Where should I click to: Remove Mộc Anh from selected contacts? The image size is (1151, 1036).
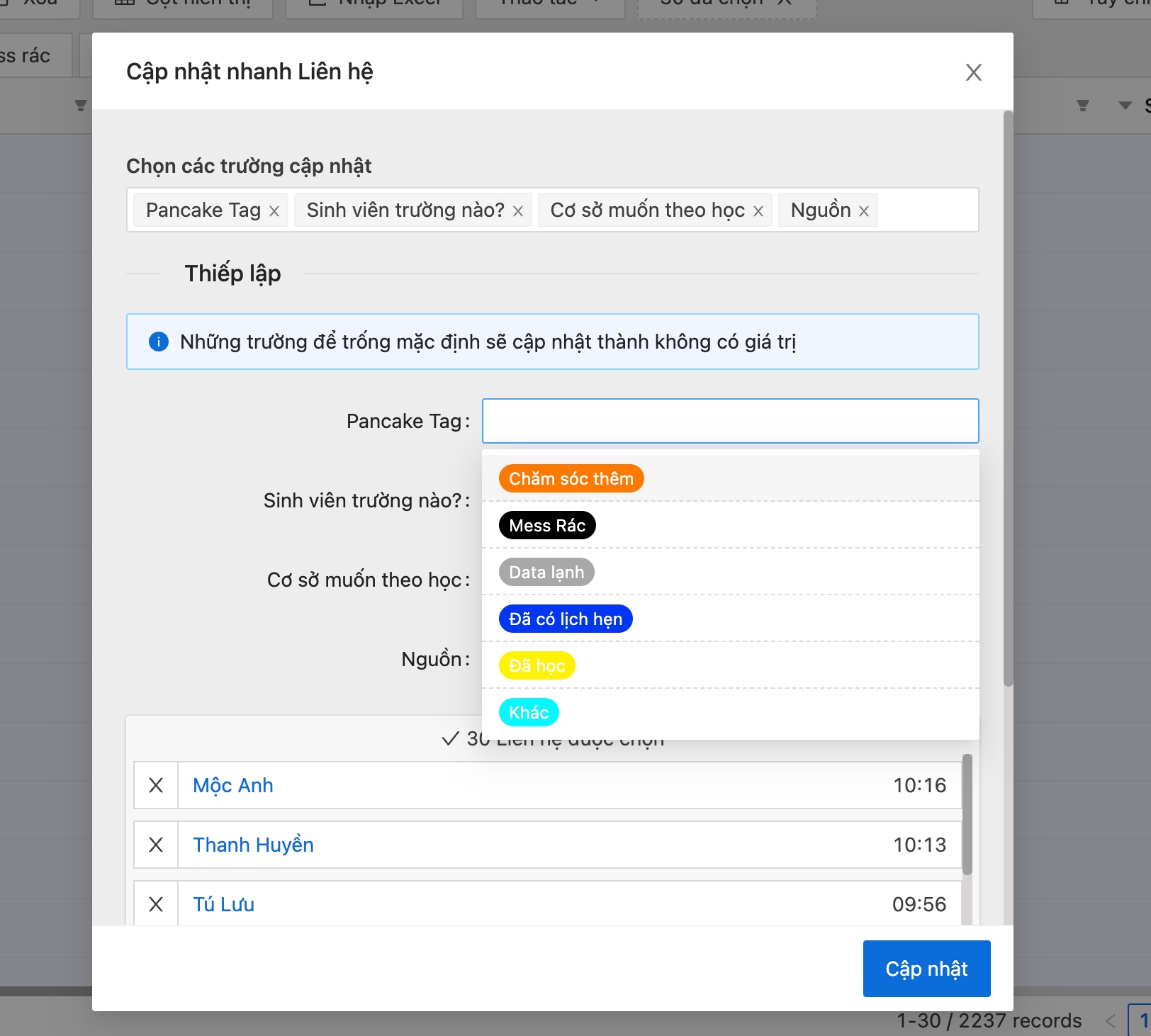(x=156, y=785)
